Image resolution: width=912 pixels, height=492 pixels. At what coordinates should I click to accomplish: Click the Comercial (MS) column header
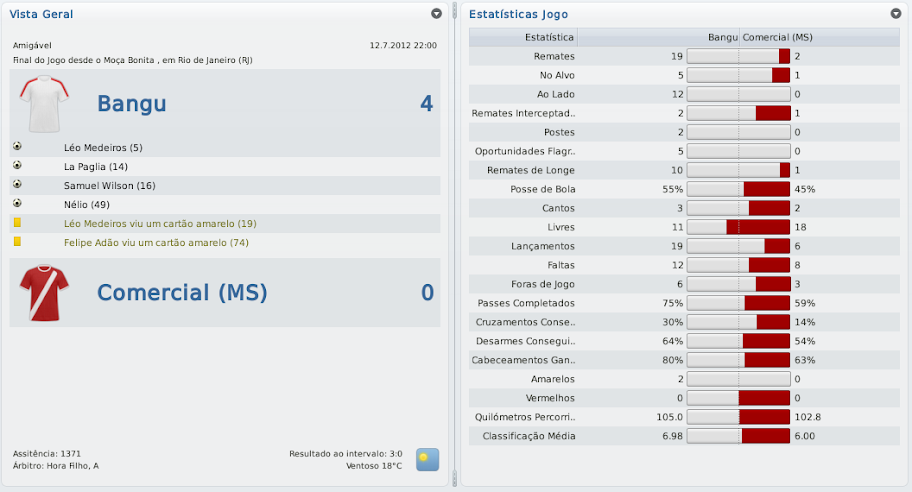(x=777, y=37)
